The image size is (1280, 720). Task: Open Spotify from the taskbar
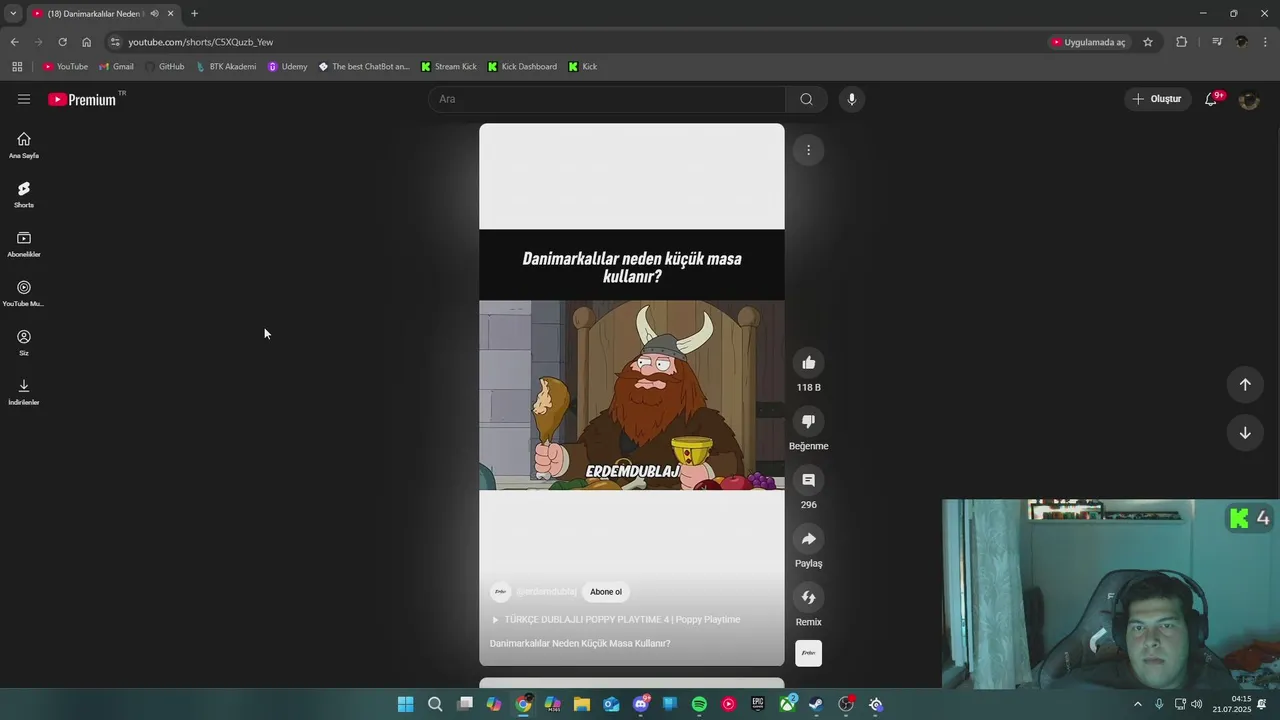click(x=699, y=704)
